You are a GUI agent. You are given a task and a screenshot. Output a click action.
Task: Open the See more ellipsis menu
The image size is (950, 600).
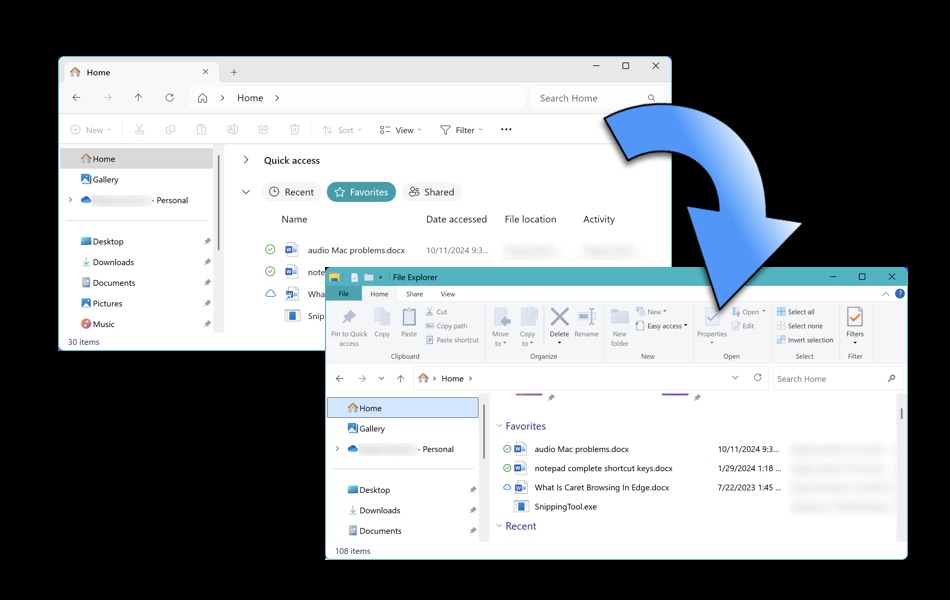coord(506,129)
